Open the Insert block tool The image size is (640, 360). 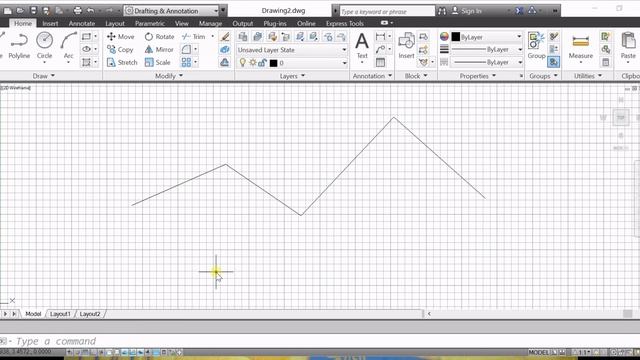click(407, 46)
